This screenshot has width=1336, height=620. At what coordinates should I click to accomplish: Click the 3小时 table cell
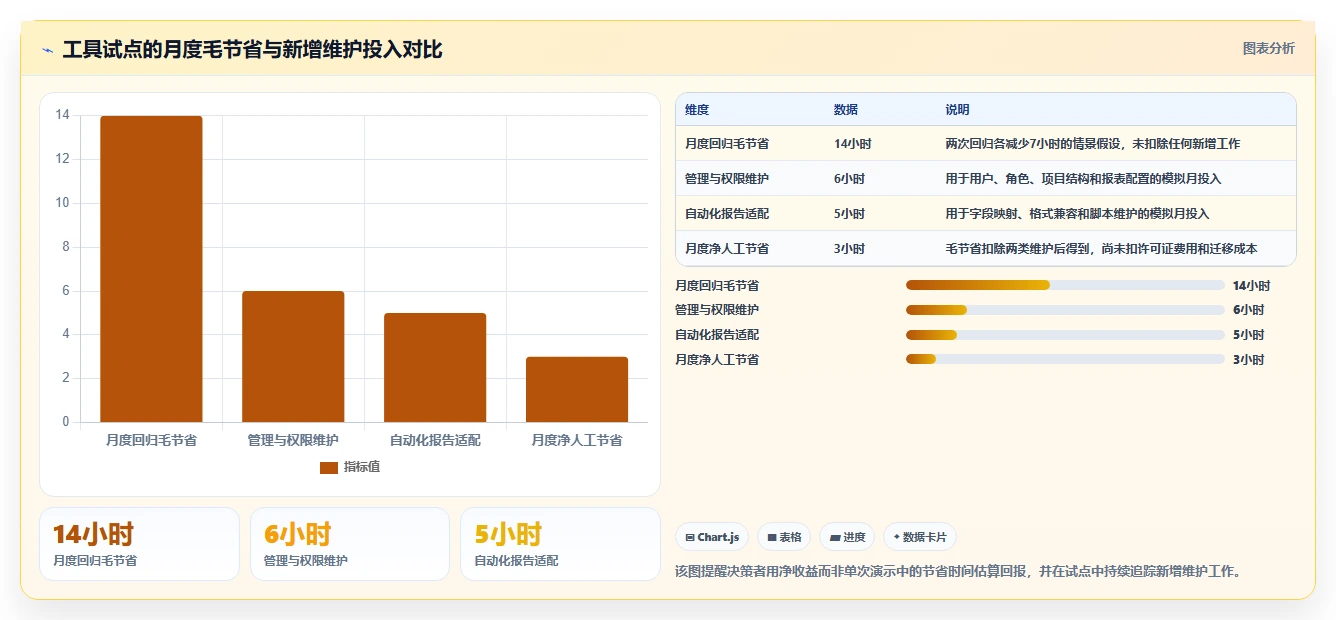(x=849, y=249)
